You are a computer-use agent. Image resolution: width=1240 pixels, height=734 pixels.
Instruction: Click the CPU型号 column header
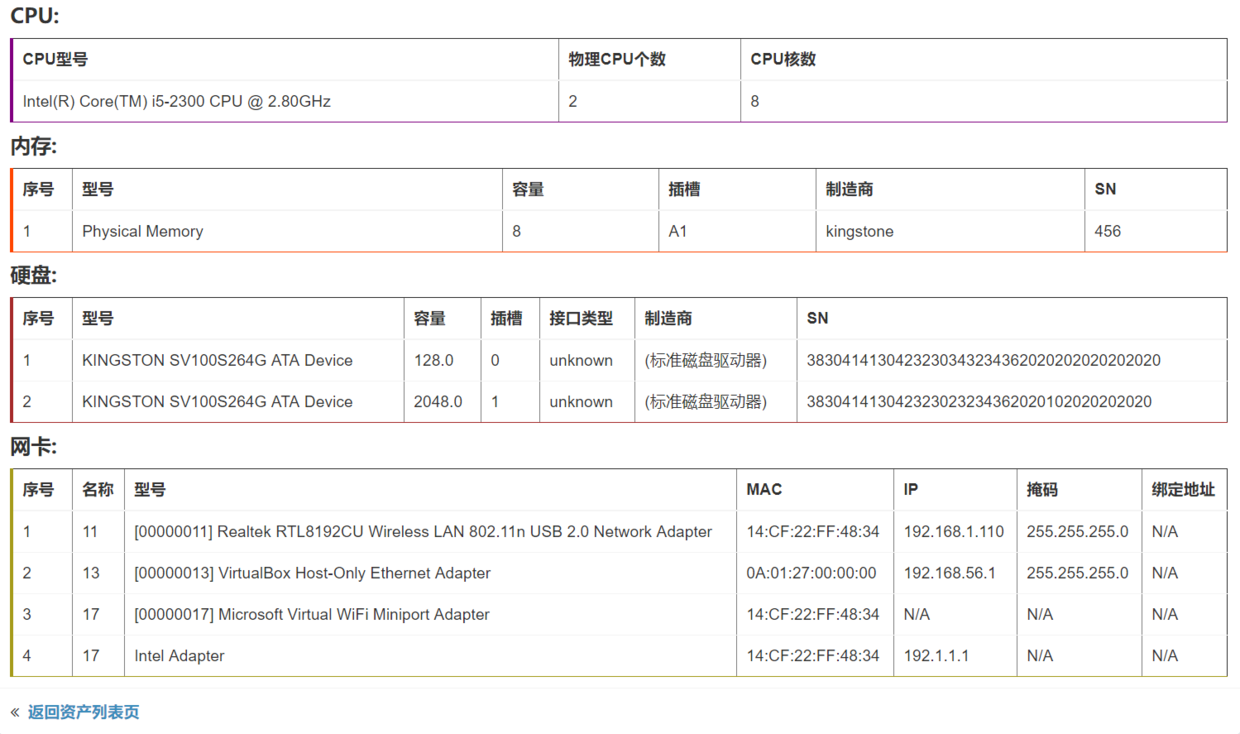55,59
